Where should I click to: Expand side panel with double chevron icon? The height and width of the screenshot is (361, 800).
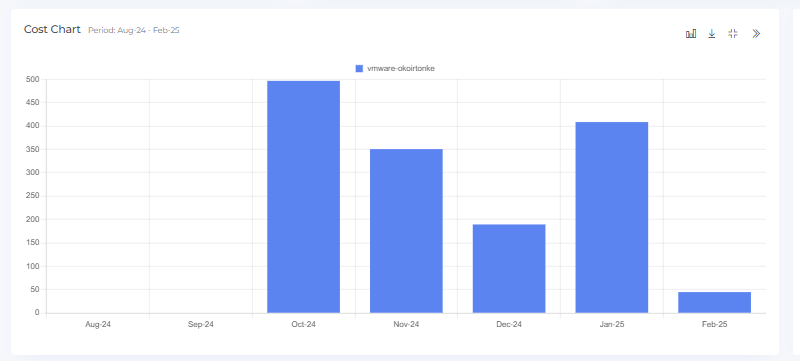click(756, 34)
